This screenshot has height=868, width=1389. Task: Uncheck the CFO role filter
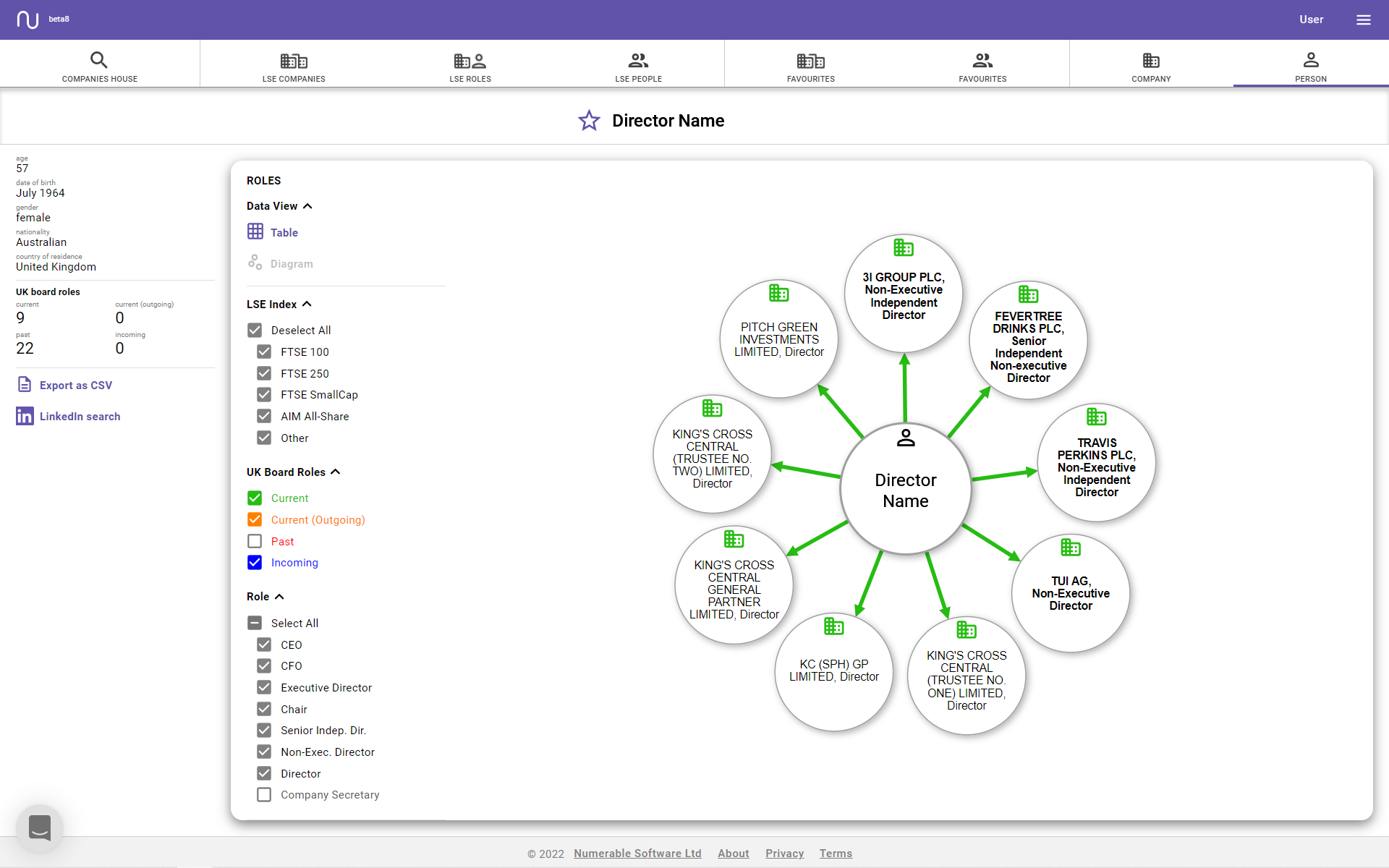264,665
